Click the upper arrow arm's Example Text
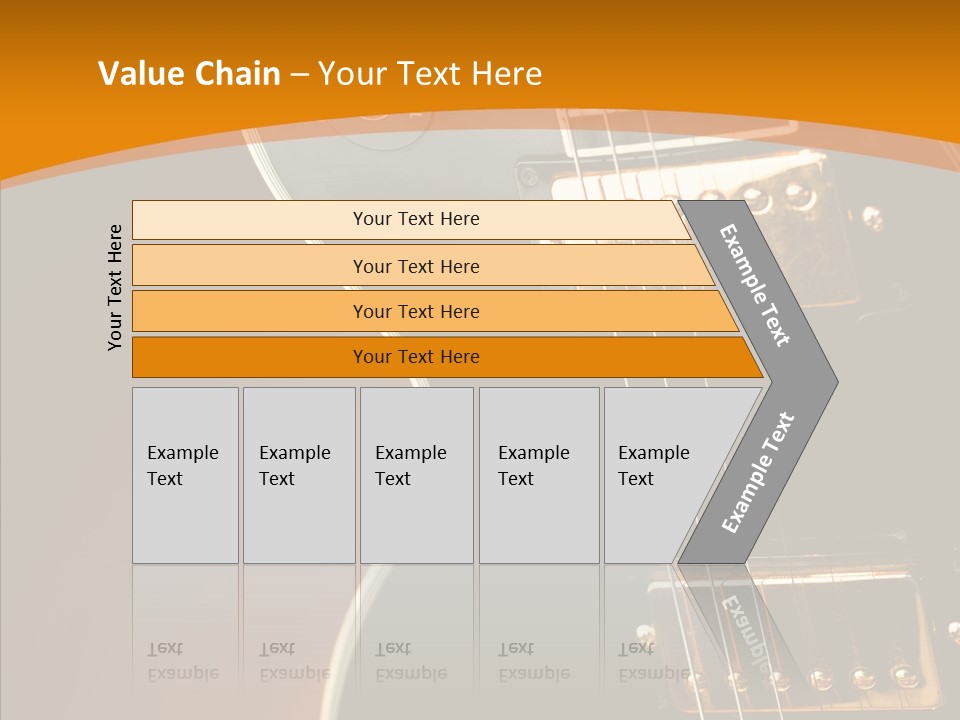The height and width of the screenshot is (720, 960). coord(756,285)
